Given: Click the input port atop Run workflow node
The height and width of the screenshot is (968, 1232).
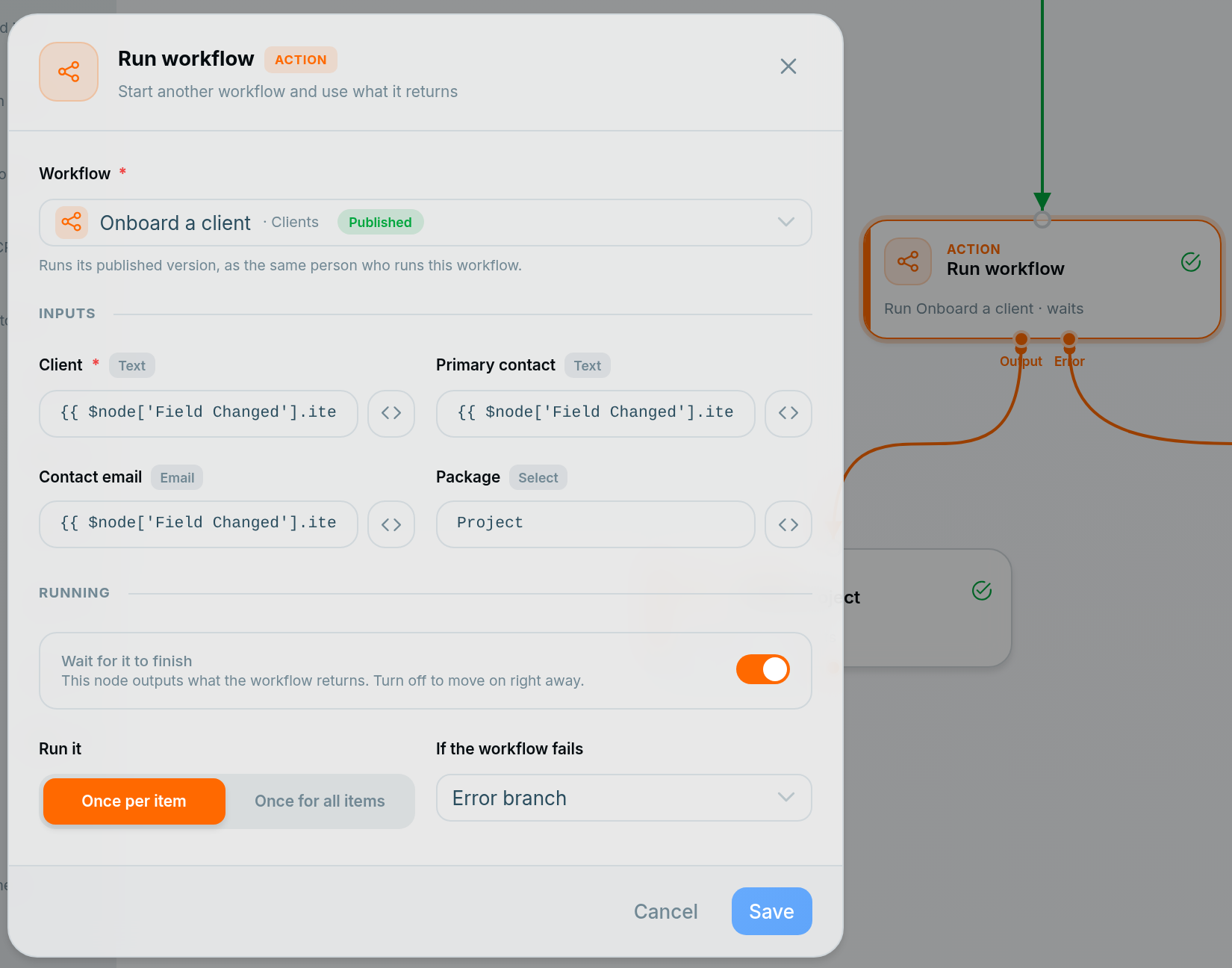Looking at the screenshot, I should [1042, 220].
